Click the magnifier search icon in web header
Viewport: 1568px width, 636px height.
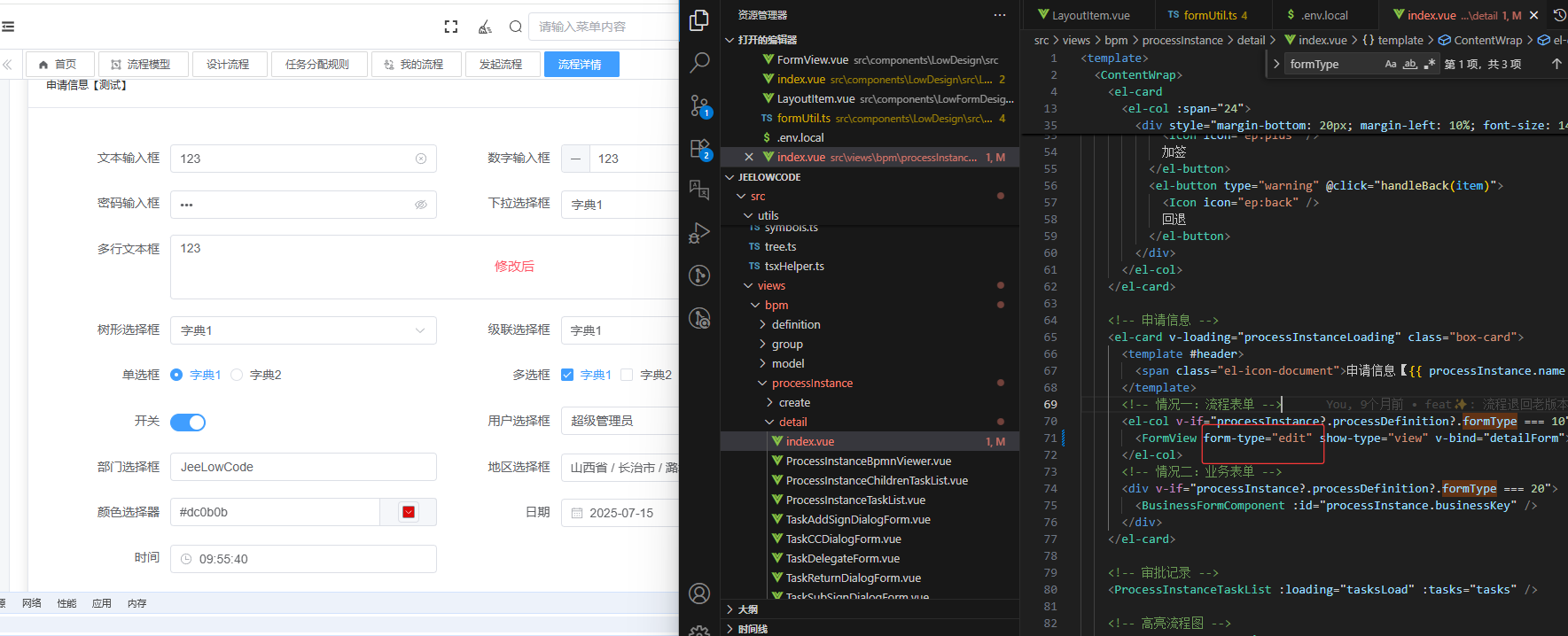tap(516, 27)
